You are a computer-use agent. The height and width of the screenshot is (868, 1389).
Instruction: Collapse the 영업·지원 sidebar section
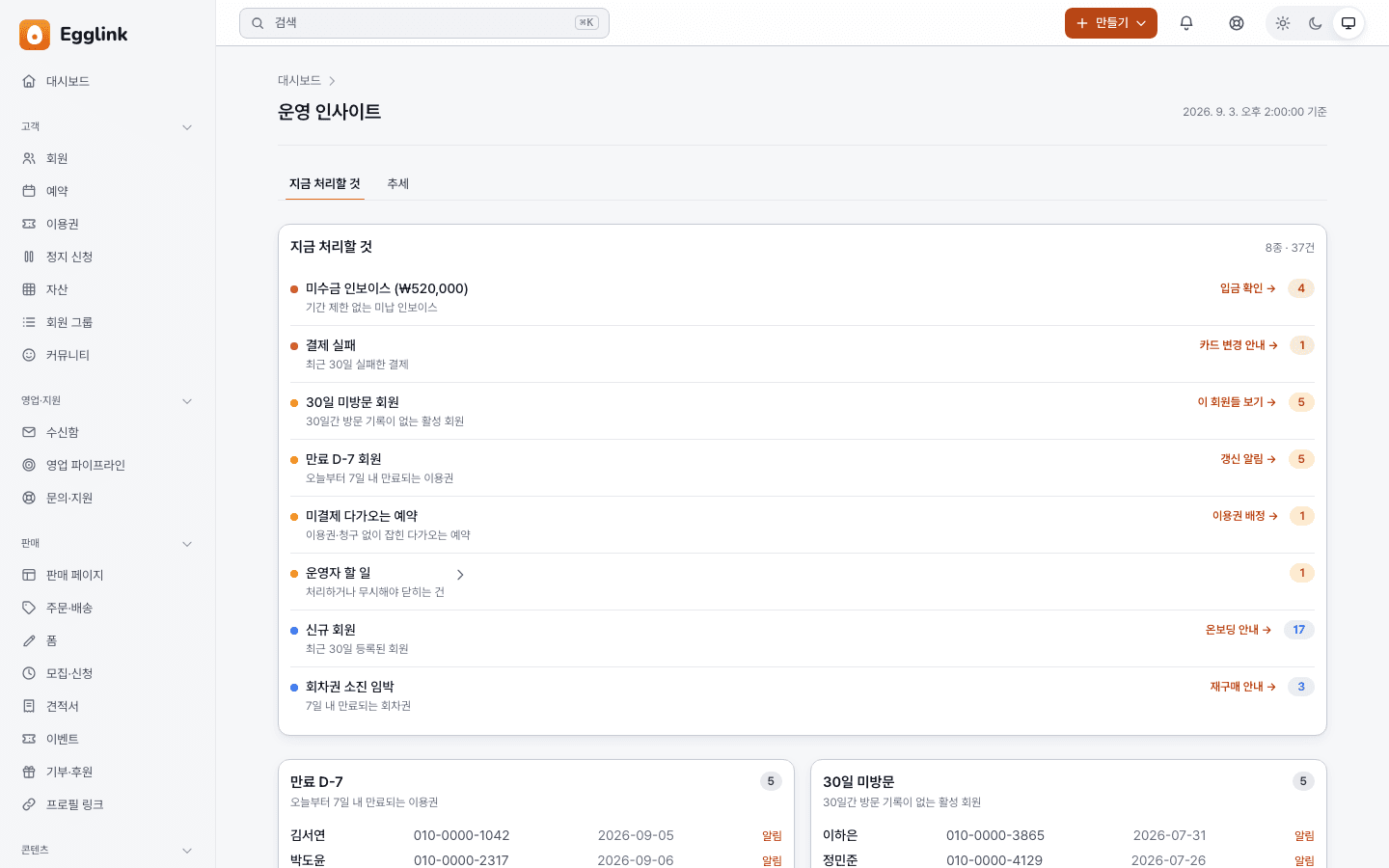click(187, 401)
